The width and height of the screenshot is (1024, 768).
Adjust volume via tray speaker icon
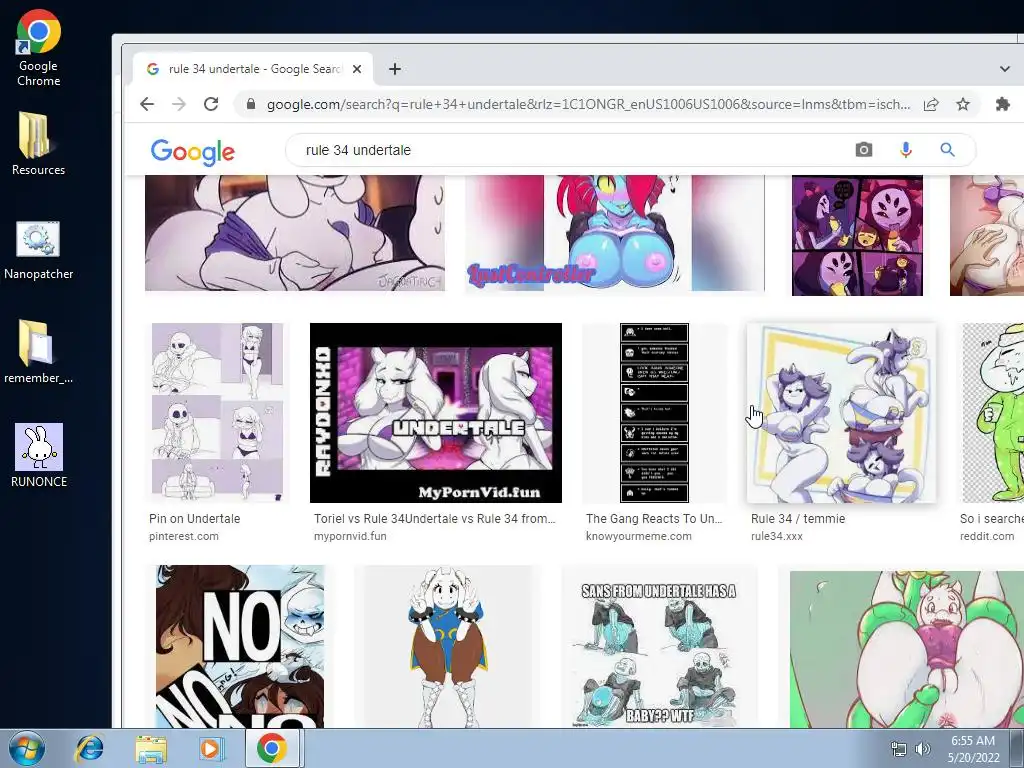click(923, 750)
